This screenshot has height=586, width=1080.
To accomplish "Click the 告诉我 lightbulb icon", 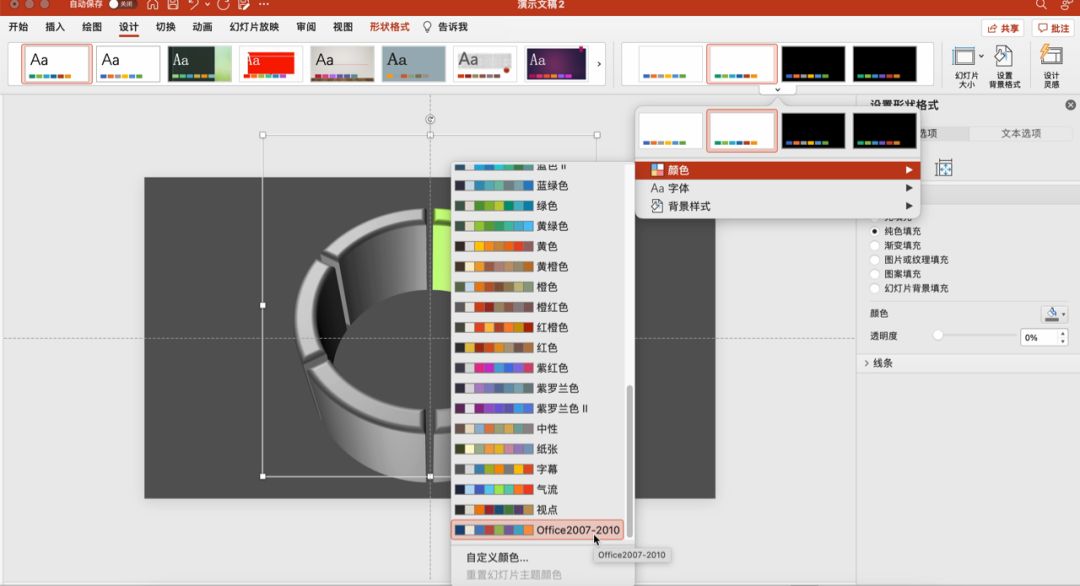I will click(427, 27).
